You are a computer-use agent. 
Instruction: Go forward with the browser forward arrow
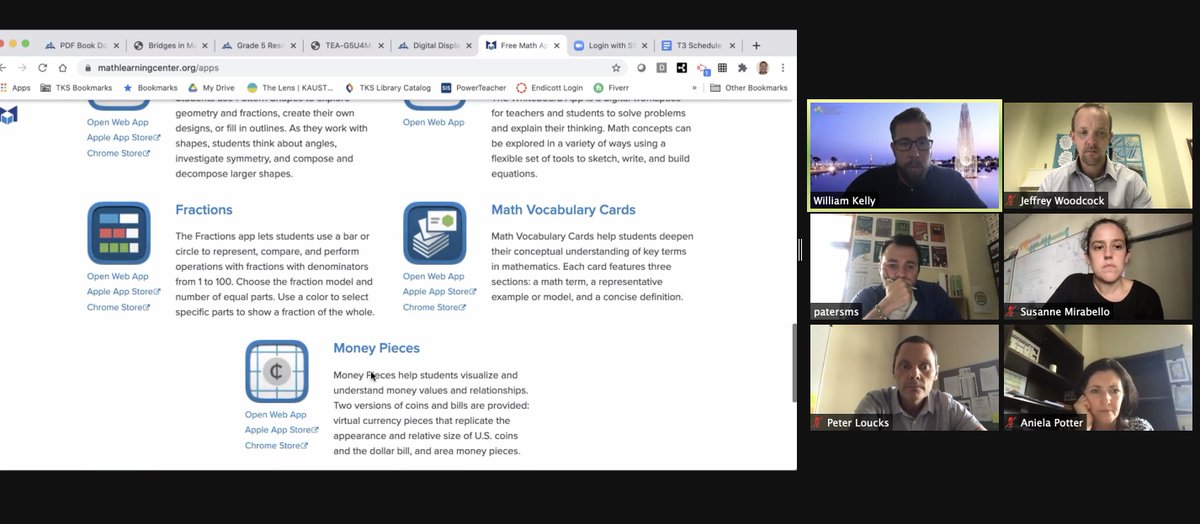[x=22, y=68]
